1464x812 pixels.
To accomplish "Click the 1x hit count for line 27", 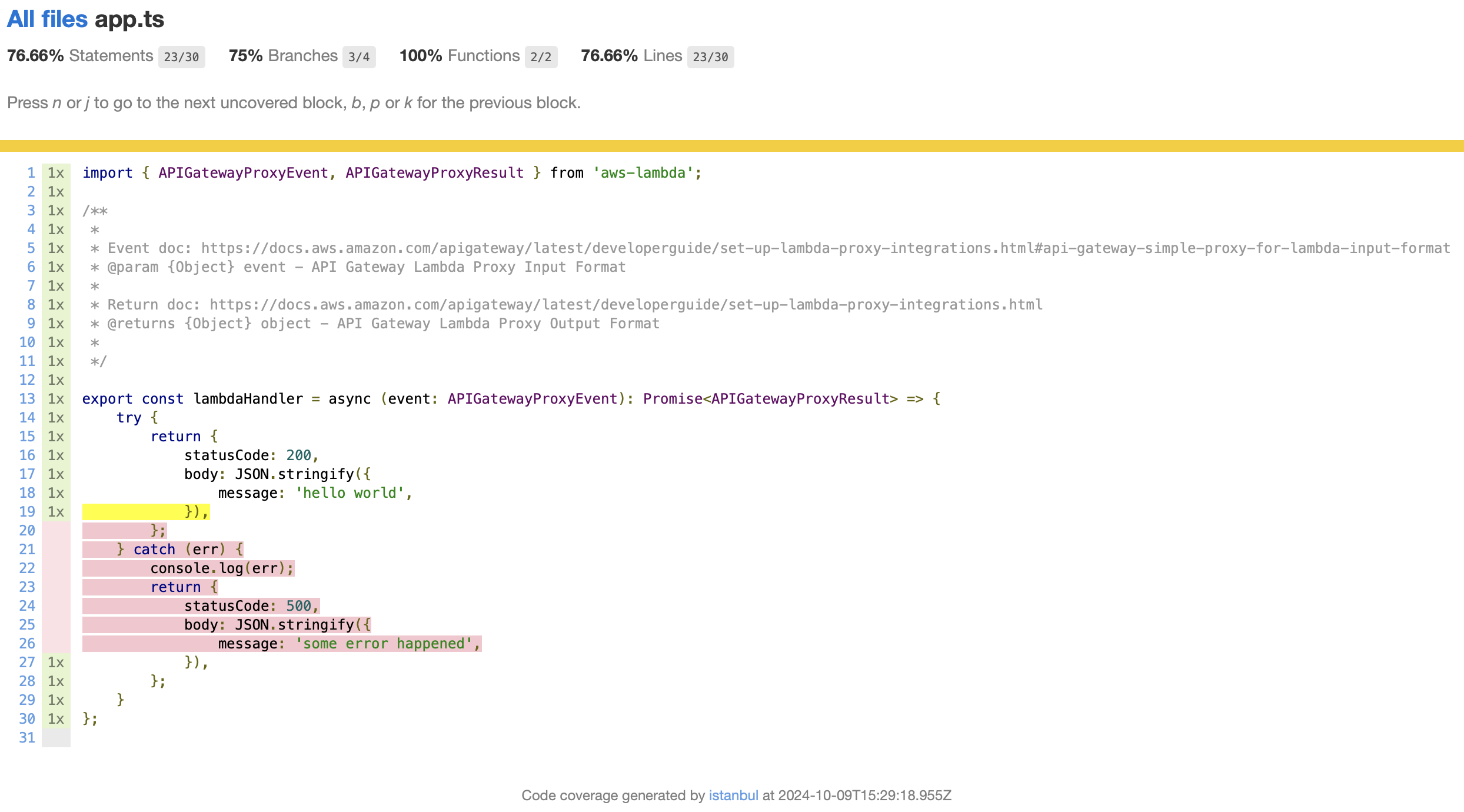I will (x=56, y=663).
